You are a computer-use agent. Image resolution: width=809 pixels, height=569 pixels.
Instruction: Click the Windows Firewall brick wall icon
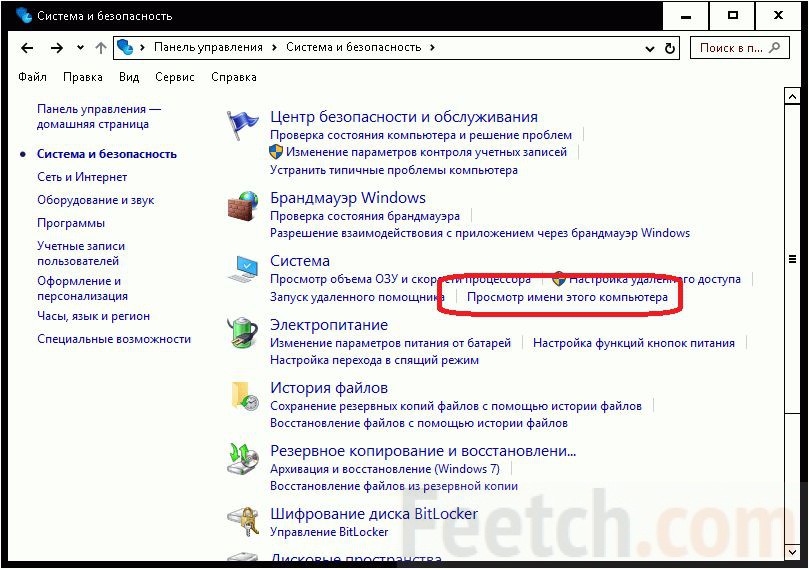[x=242, y=206]
